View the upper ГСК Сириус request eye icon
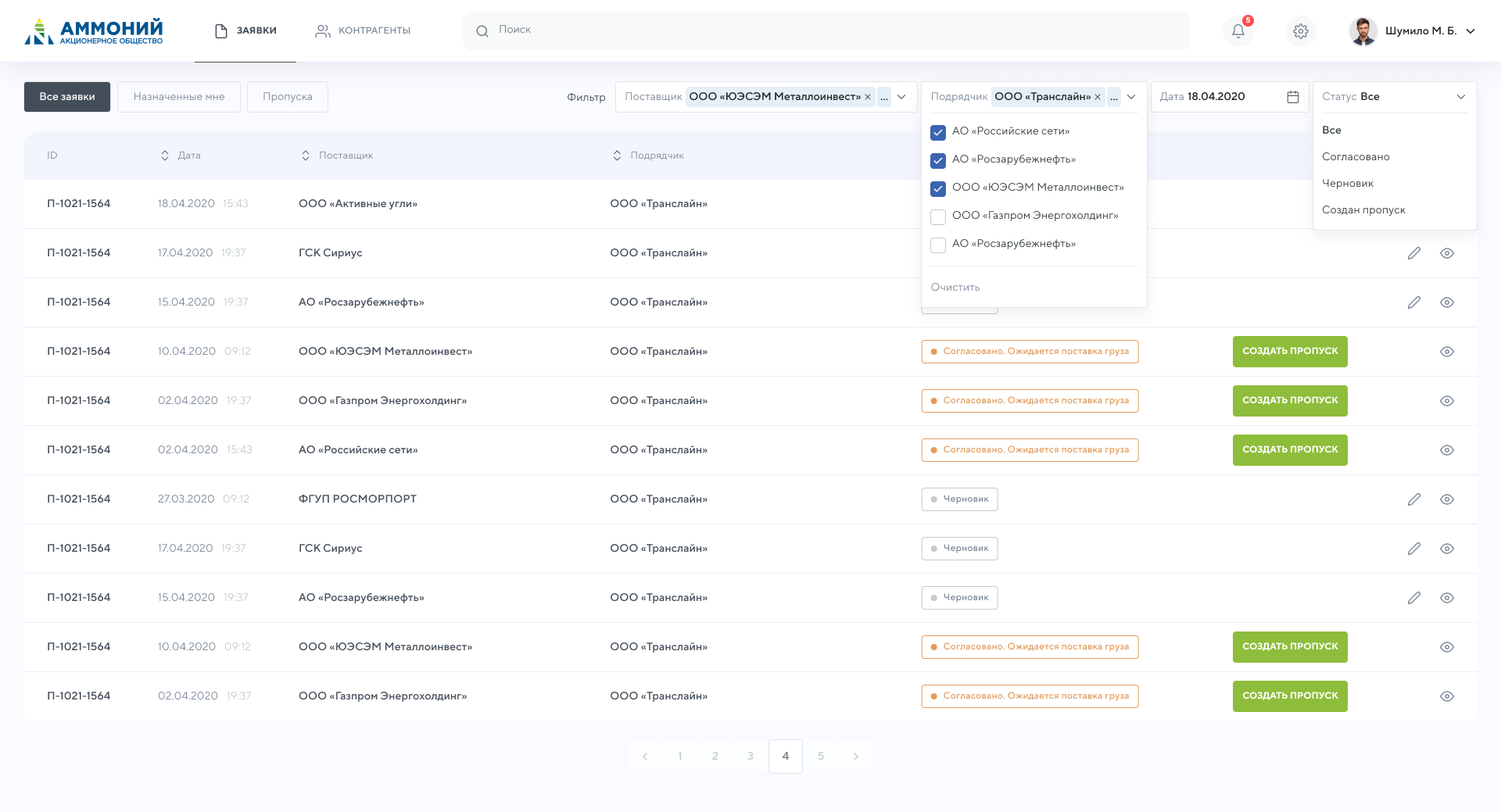Viewport: 1501px width, 812px height. point(1447,253)
